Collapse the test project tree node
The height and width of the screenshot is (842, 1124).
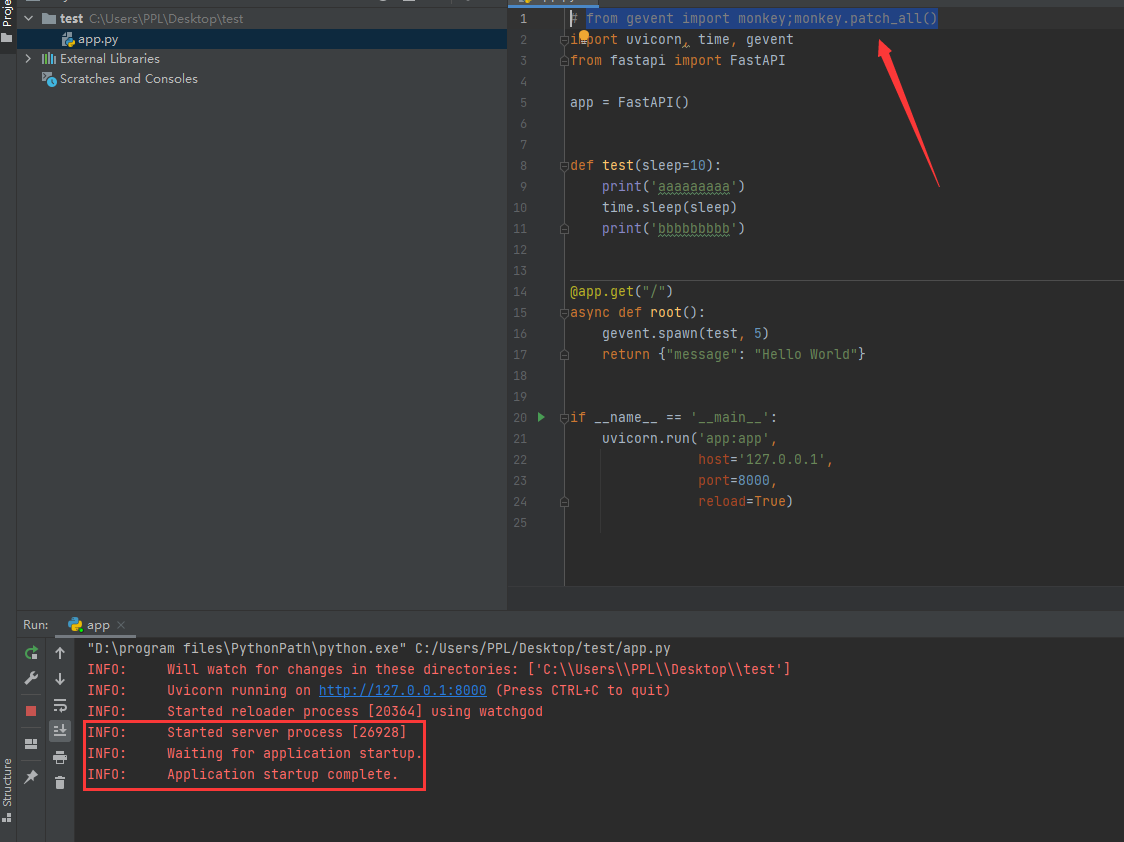click(27, 18)
